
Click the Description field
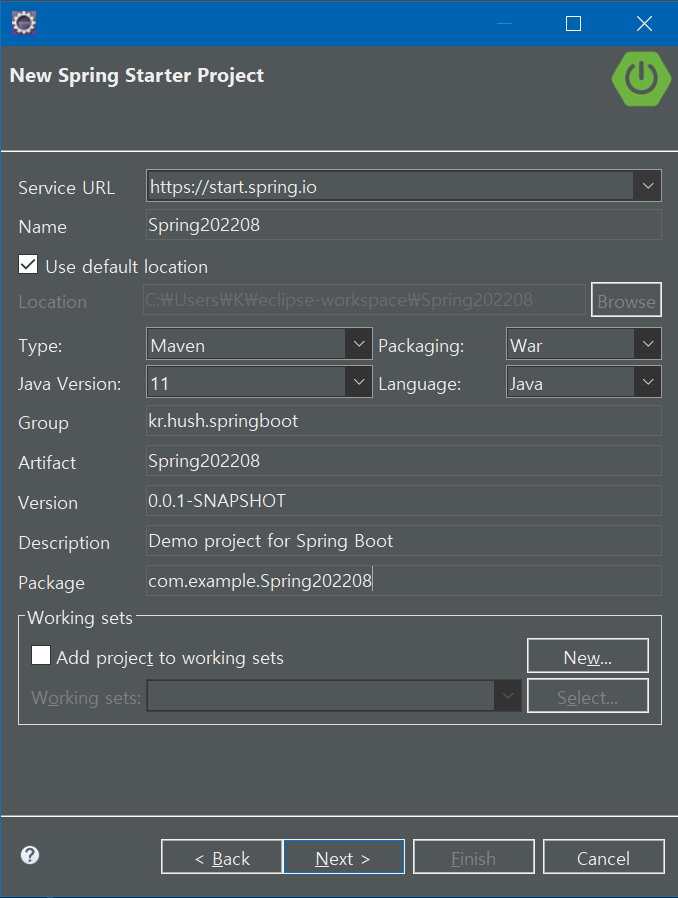404,541
